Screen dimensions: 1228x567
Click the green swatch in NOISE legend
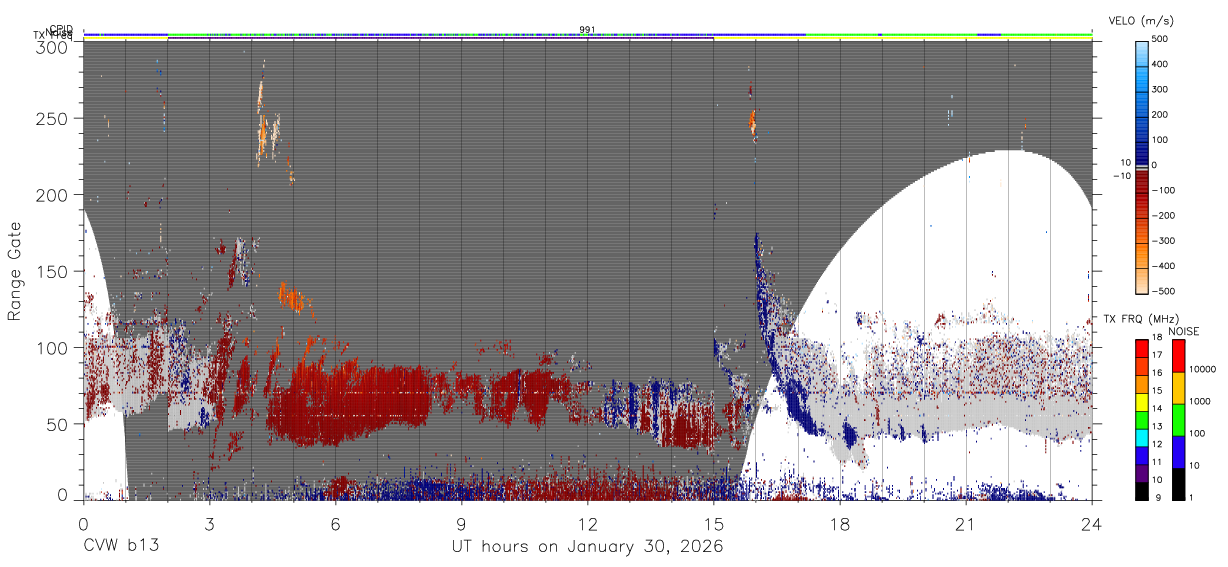pos(1177,420)
